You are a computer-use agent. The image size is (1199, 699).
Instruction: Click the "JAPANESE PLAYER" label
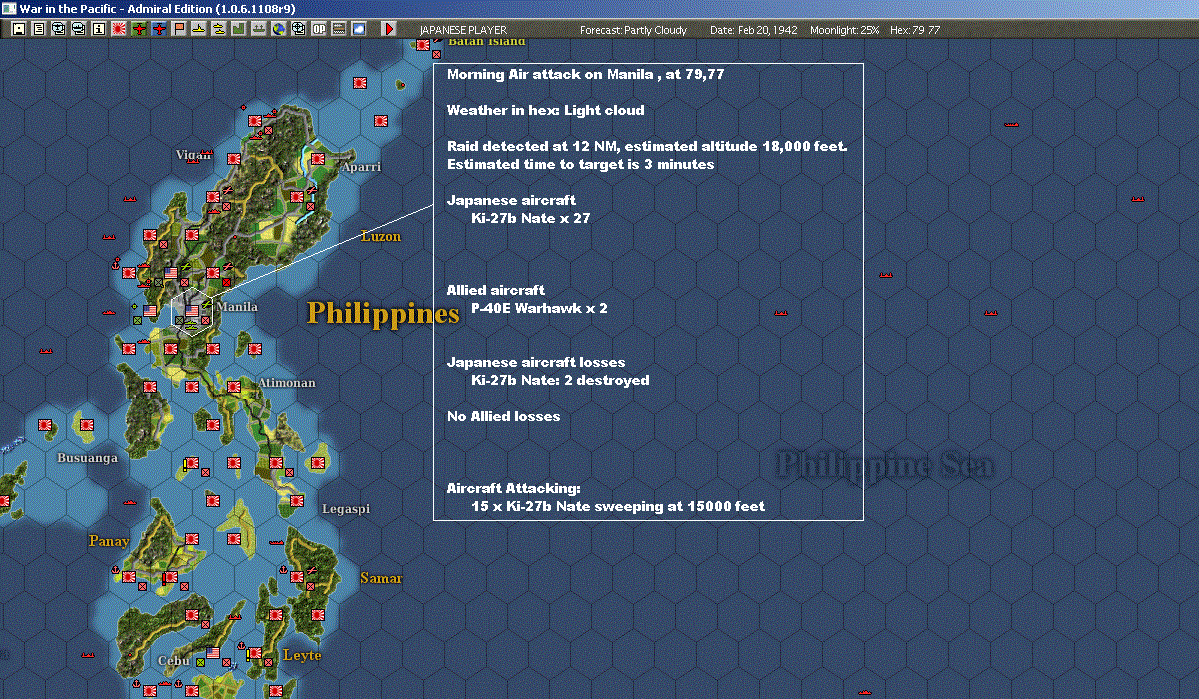point(463,30)
